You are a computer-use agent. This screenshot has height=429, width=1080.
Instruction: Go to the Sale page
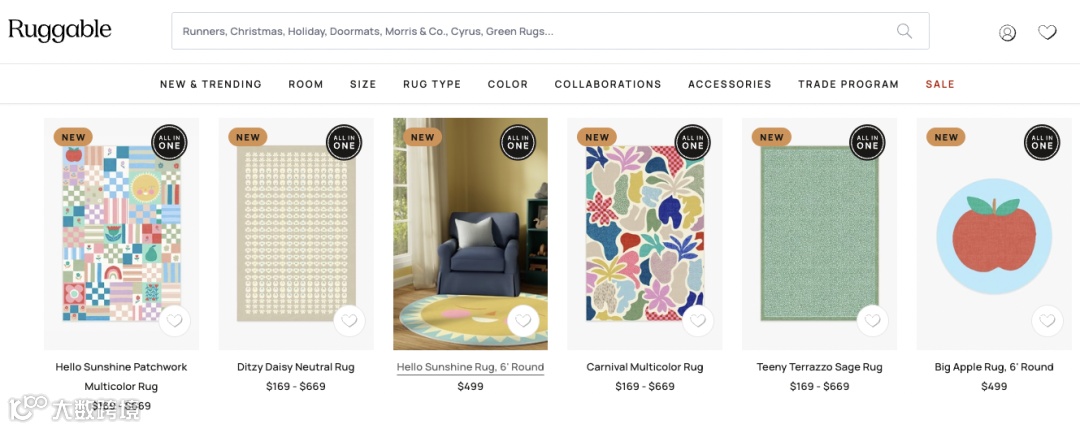[x=940, y=84]
